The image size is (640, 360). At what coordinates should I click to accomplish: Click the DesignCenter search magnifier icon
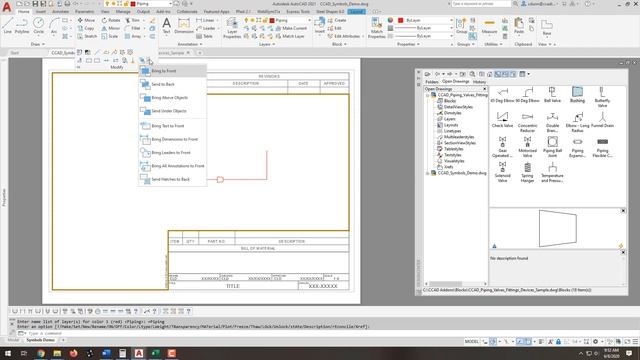pos(472,74)
